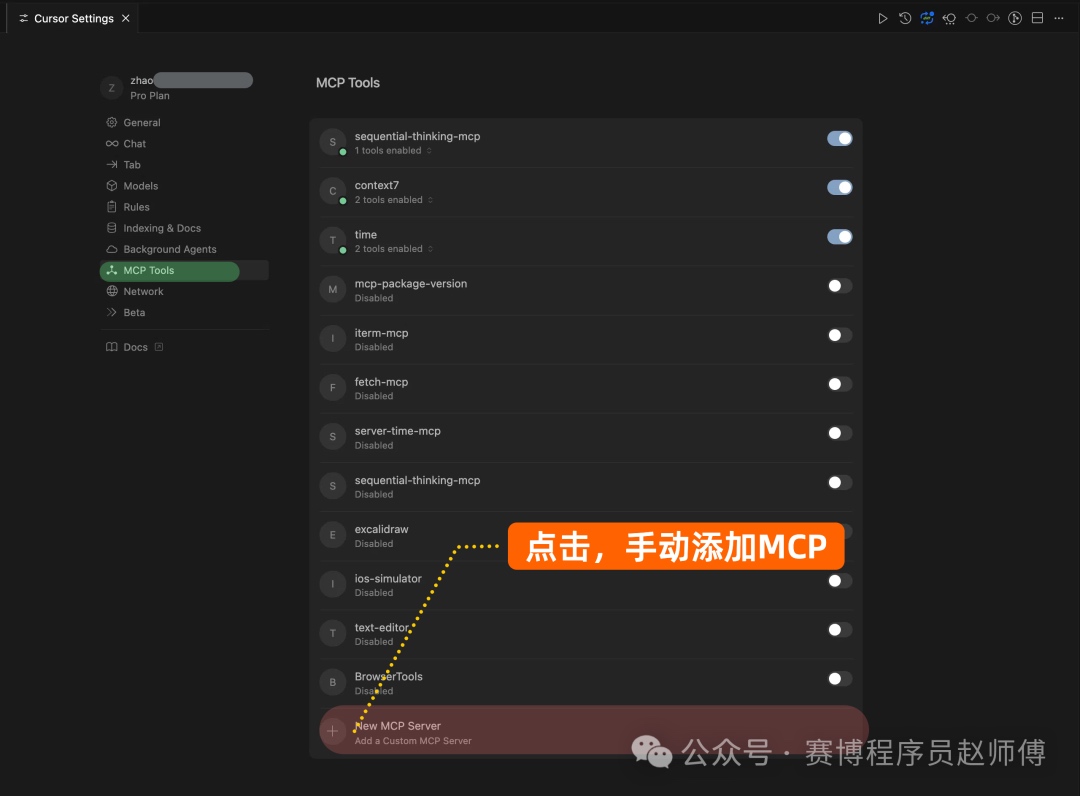Click the I avatar of iterm-mcp
1080x796 pixels.
coord(333,339)
